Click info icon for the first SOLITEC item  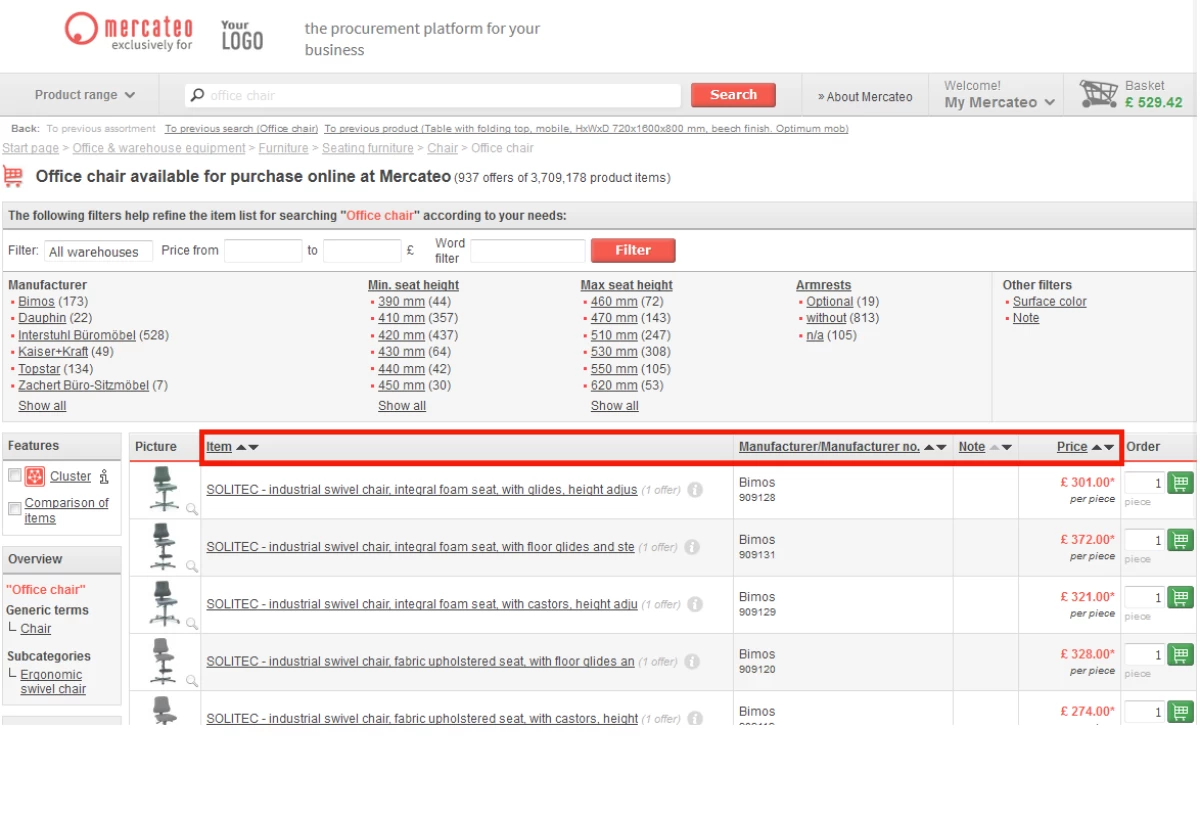tap(694, 490)
